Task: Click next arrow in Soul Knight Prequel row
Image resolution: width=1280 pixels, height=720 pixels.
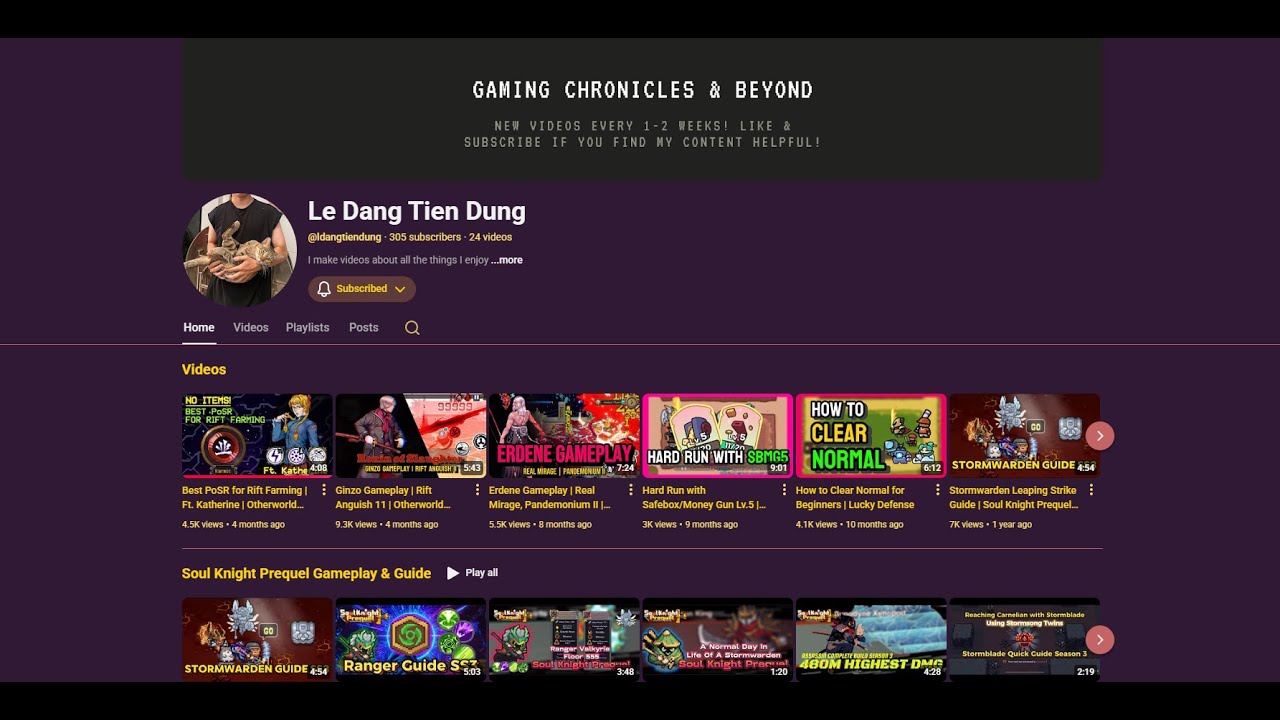Action: click(1099, 639)
